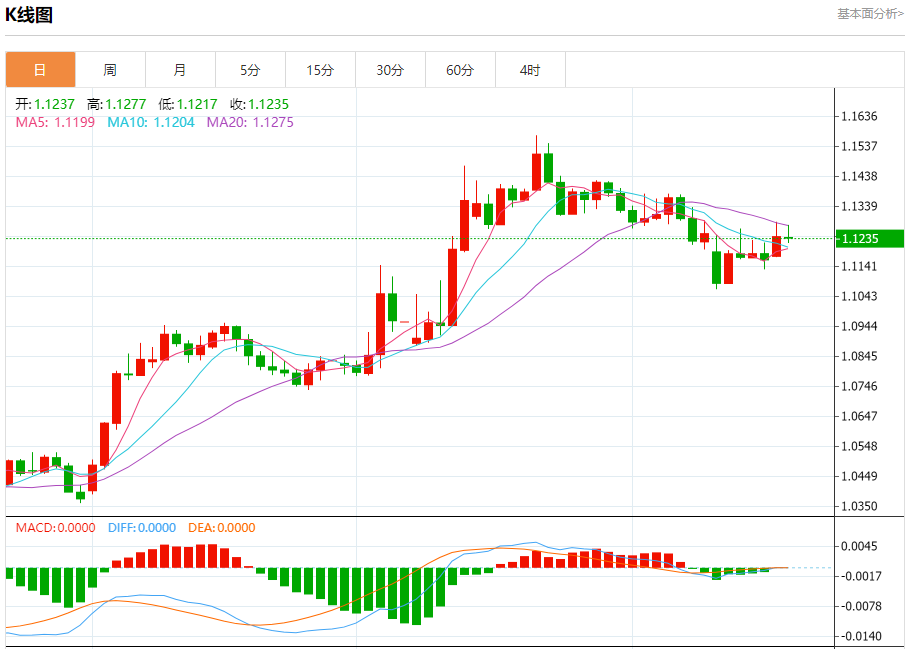
Task: Click the 1.0350 price axis label
Action: (859, 506)
